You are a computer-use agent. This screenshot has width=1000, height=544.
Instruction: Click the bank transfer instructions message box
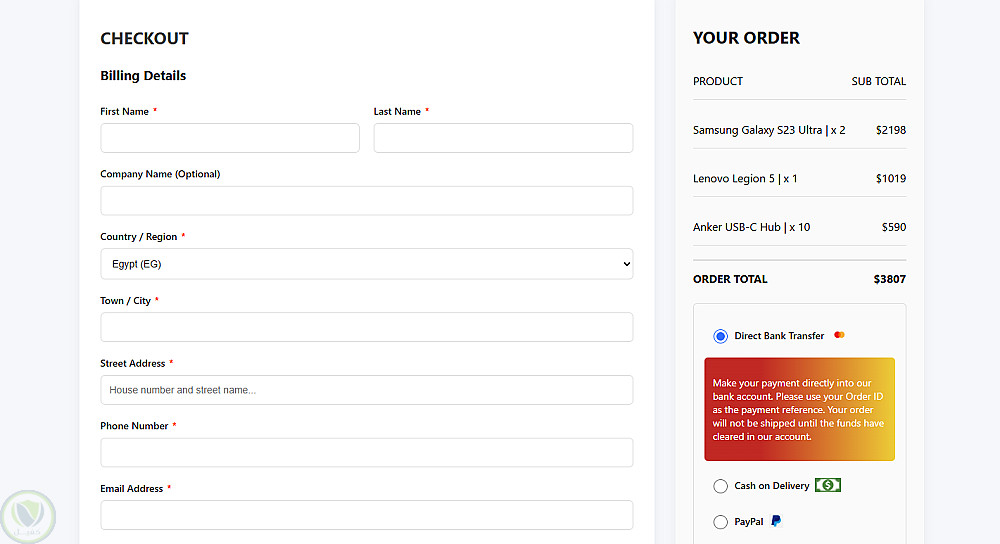(799, 409)
